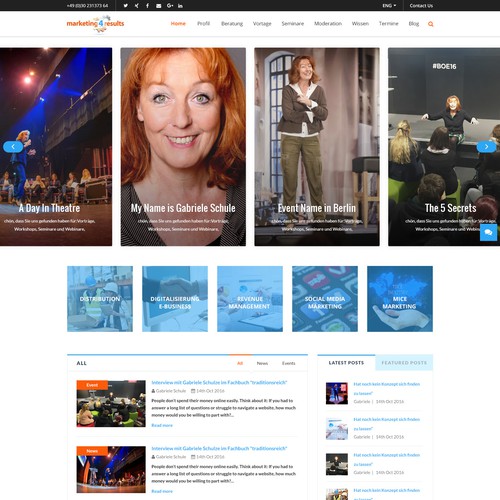This screenshot has width=500, height=500.
Task: Open the Digitalisierung E-Business tile
Action: [175, 299]
